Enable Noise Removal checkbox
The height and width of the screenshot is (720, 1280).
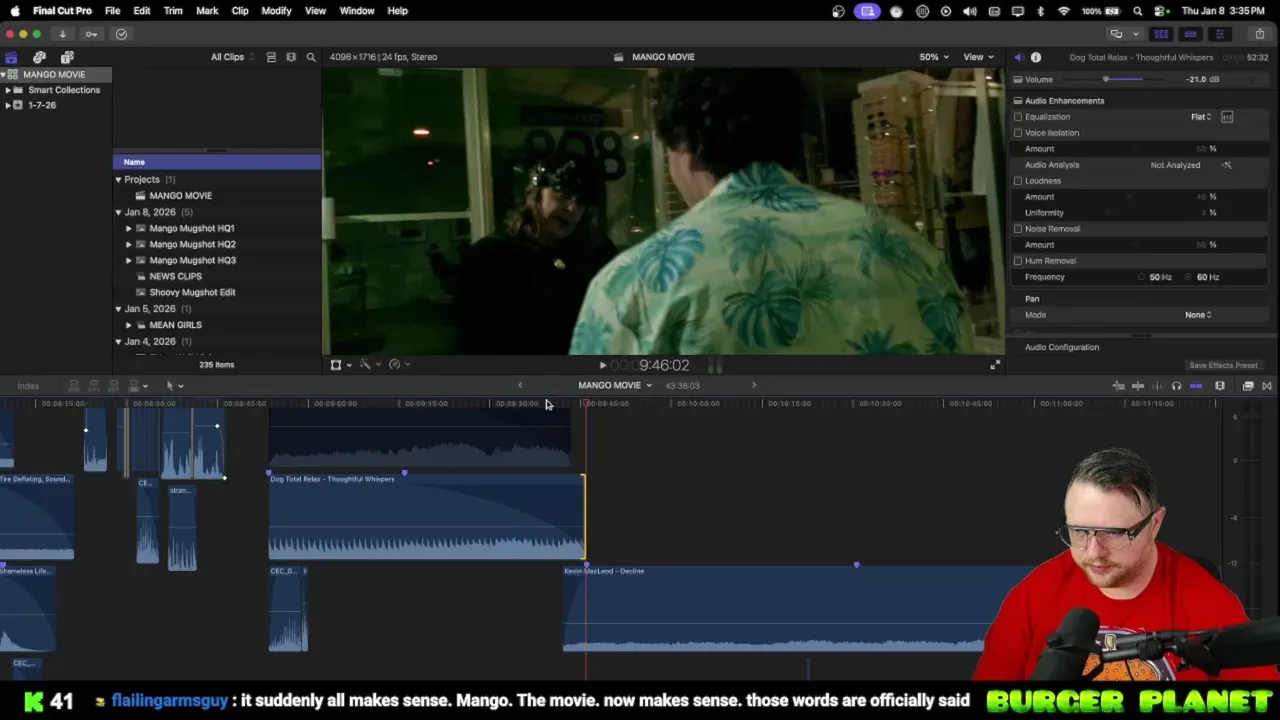click(1018, 229)
